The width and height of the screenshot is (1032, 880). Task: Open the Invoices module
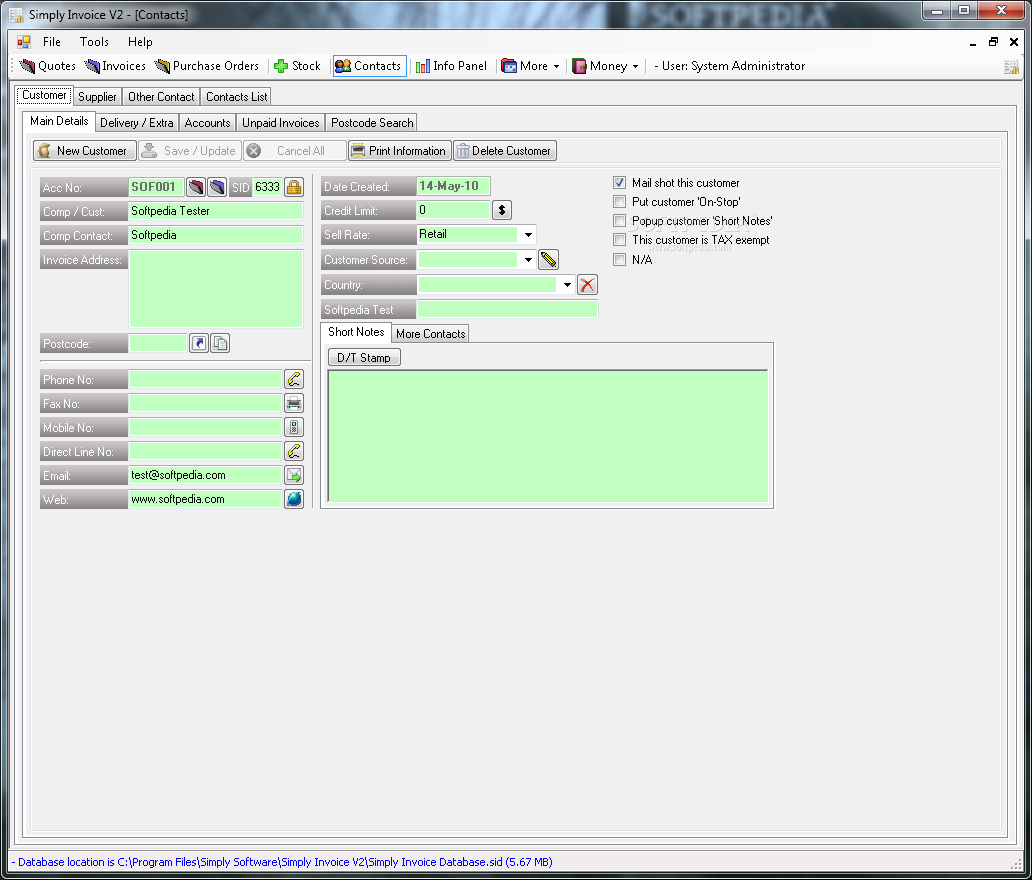(x=115, y=66)
